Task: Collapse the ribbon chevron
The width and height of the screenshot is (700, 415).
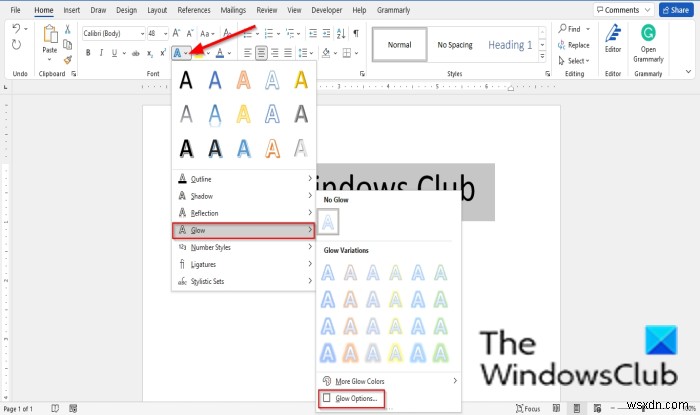Action: pyautogui.click(x=688, y=71)
